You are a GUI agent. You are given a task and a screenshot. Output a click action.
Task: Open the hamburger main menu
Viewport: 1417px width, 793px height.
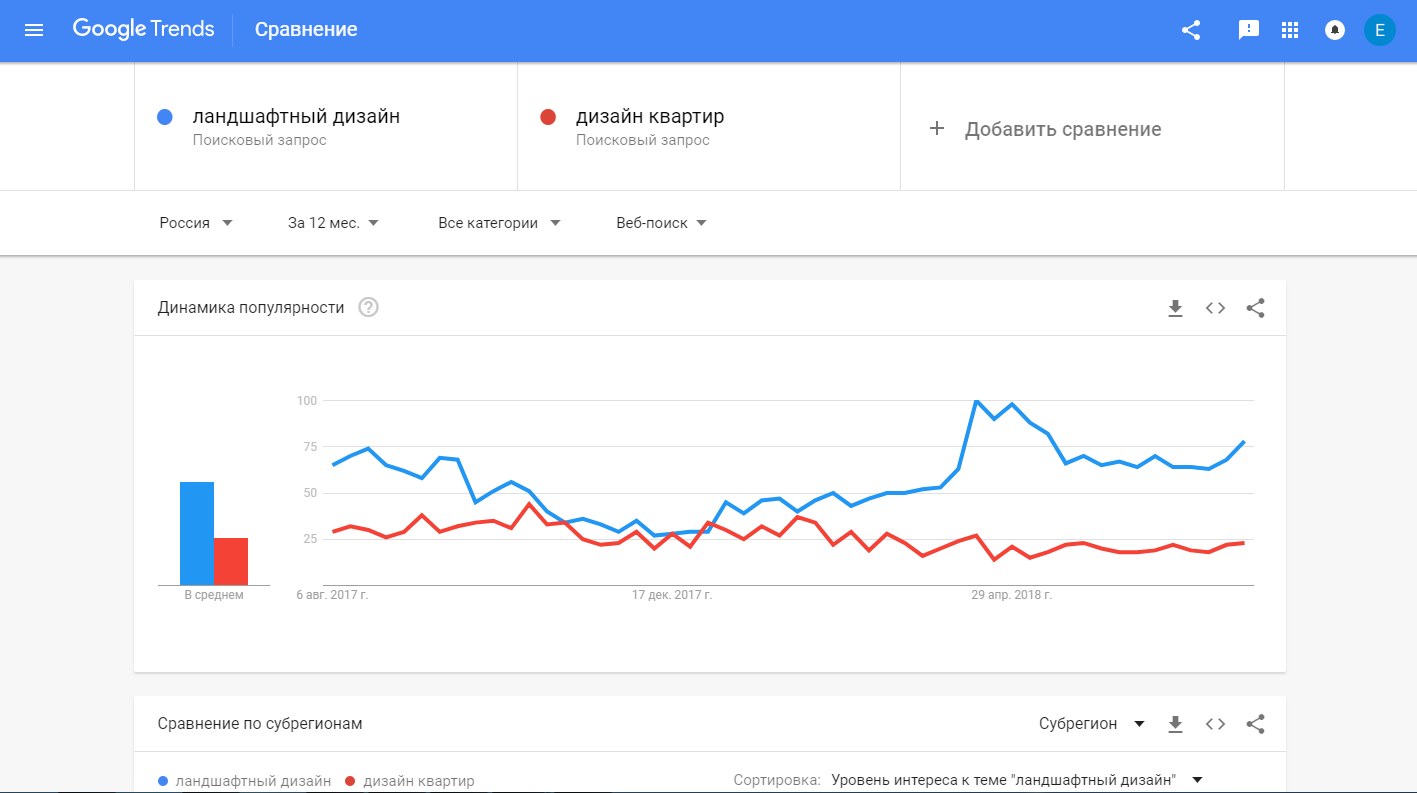click(34, 30)
